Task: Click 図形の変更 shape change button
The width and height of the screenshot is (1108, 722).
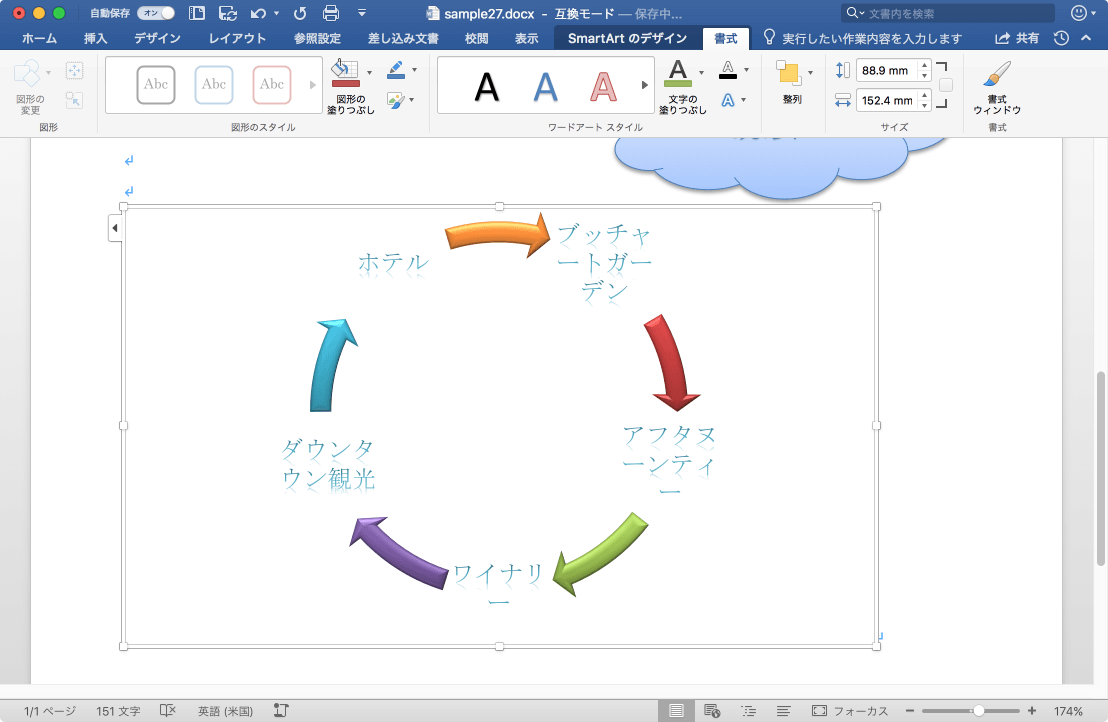Action: [30, 88]
